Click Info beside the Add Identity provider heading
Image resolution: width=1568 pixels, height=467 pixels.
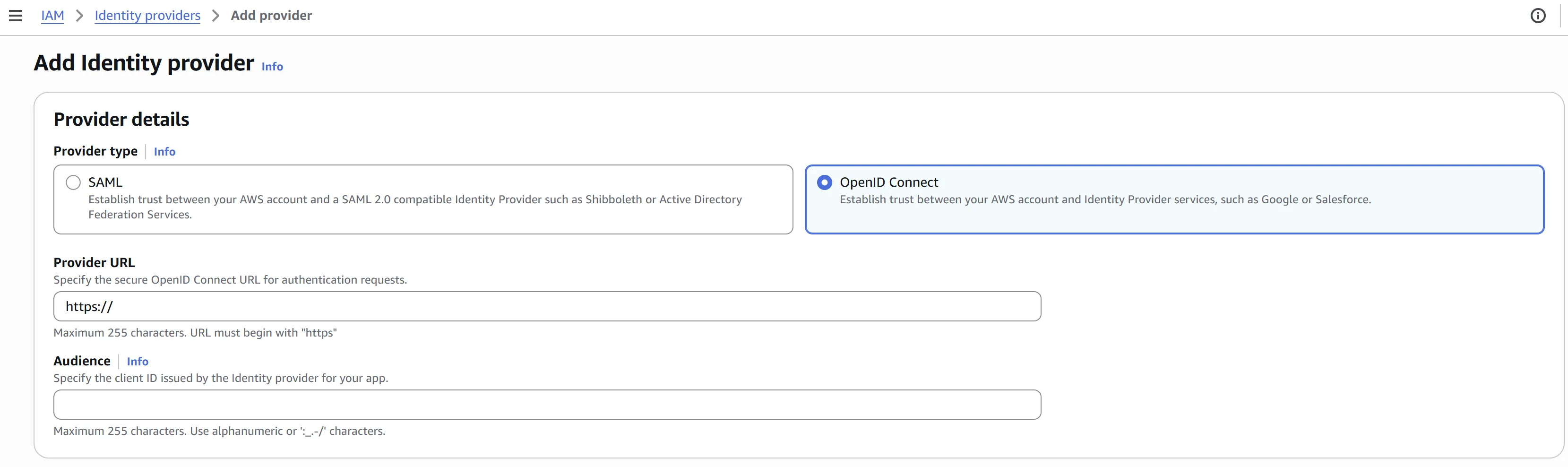pos(271,67)
